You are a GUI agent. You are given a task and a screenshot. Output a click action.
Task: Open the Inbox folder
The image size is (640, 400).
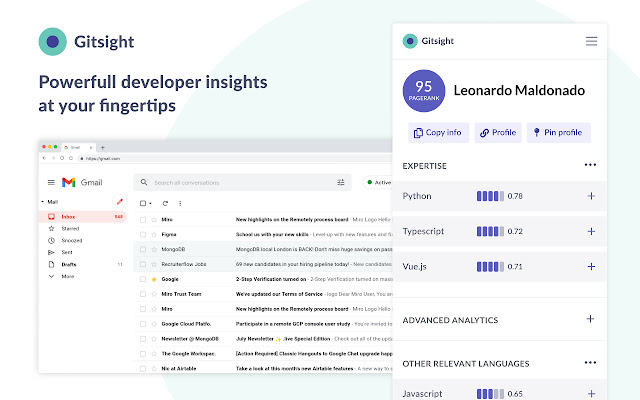(x=82, y=217)
